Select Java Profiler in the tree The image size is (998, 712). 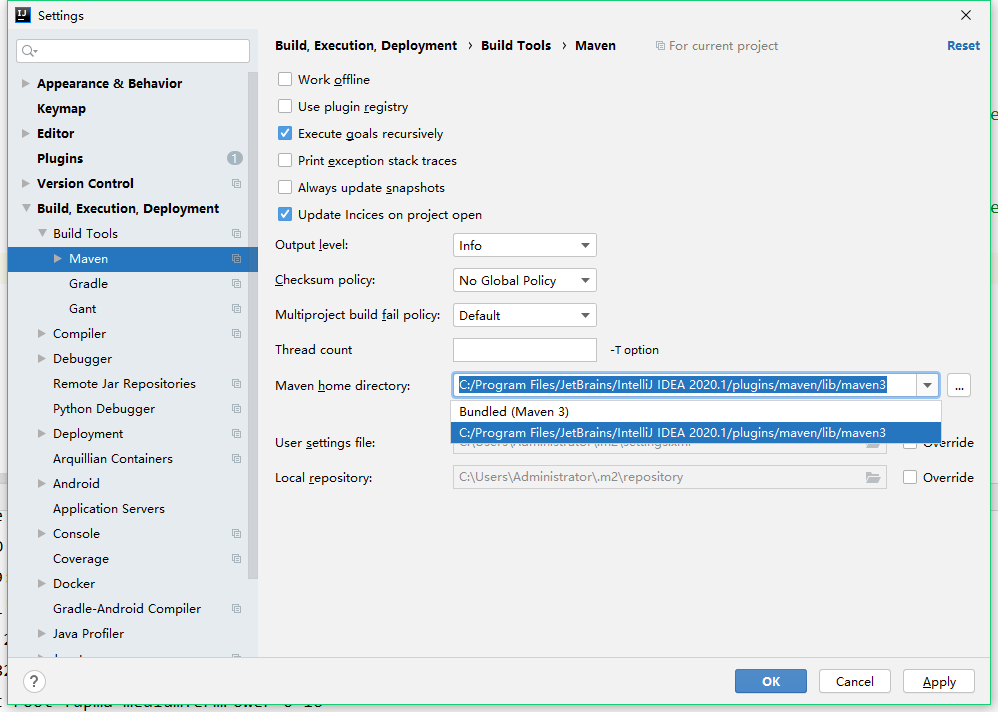(88, 634)
